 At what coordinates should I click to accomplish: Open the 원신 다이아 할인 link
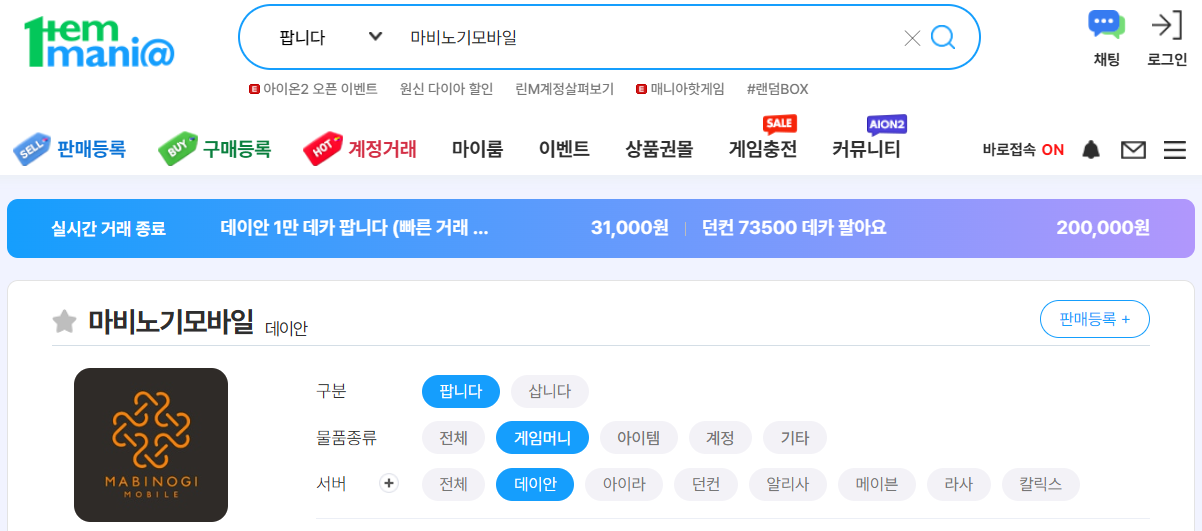446,89
